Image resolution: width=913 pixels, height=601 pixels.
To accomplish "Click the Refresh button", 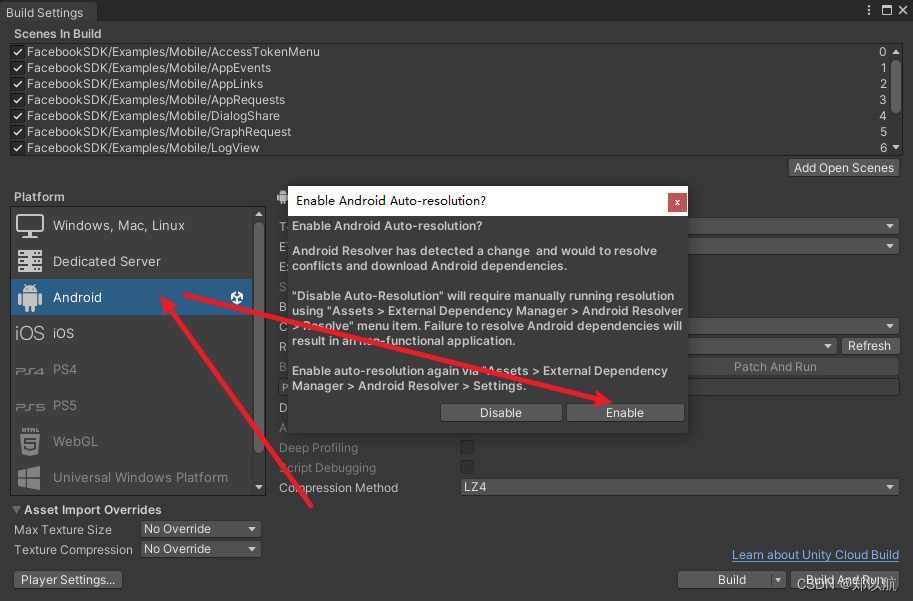I will (x=869, y=346).
